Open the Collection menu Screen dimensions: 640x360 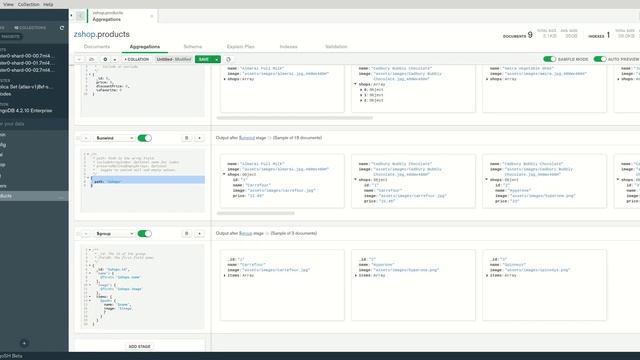pos(29,4)
